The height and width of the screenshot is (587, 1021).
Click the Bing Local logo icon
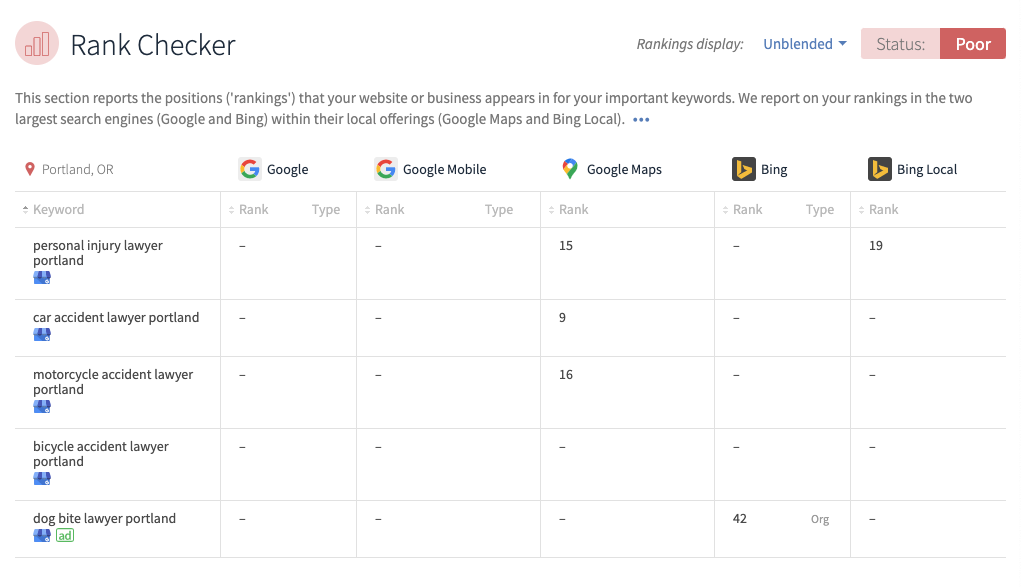click(x=879, y=169)
